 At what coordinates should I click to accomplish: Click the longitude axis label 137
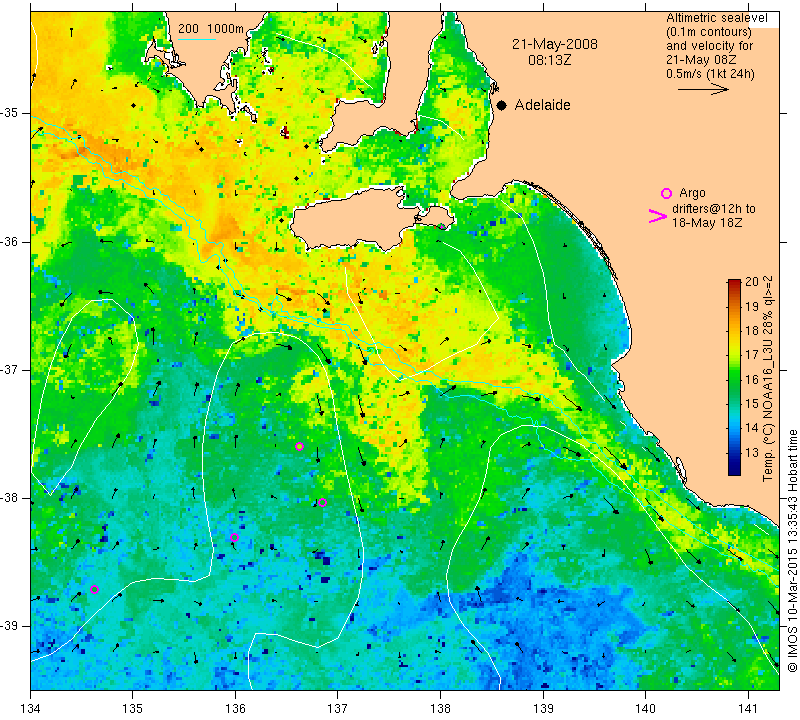[338, 708]
